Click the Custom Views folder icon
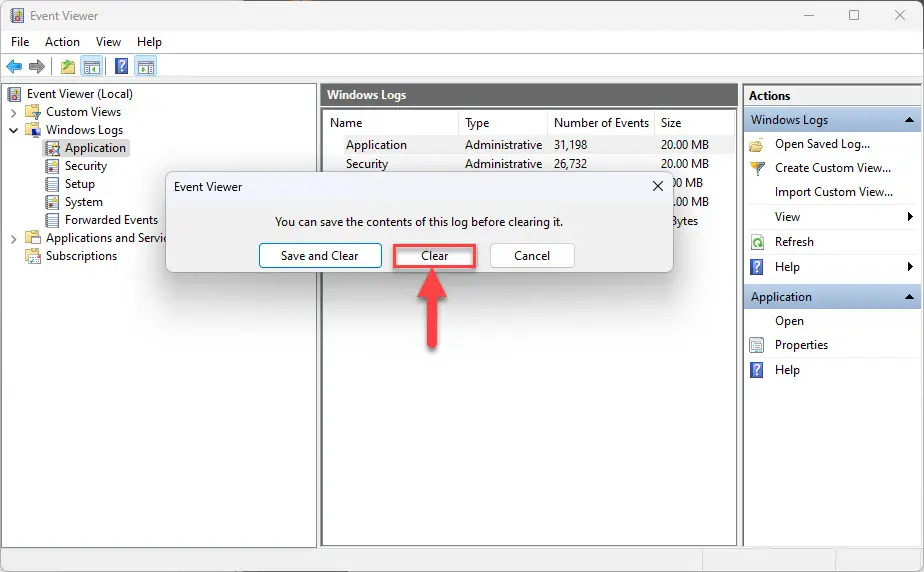The width and height of the screenshot is (924, 572). point(32,112)
